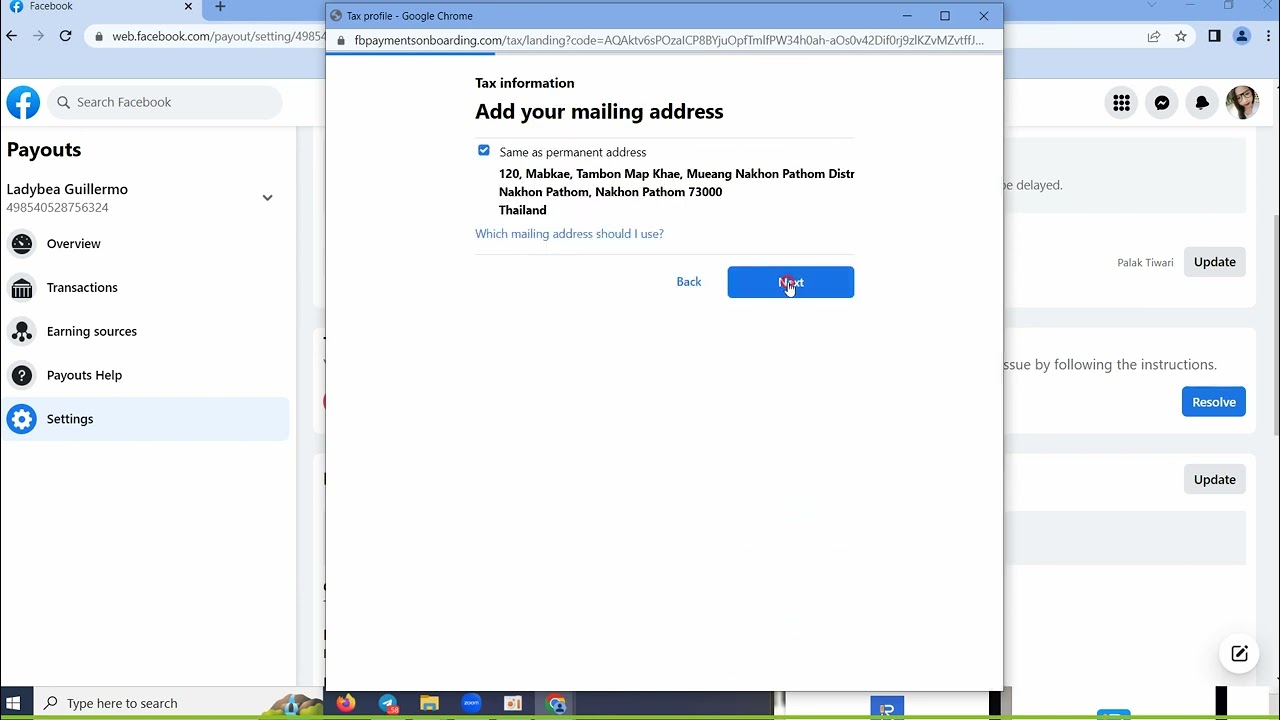
Task: Click the Tax profile popup address bar
Action: point(665,41)
